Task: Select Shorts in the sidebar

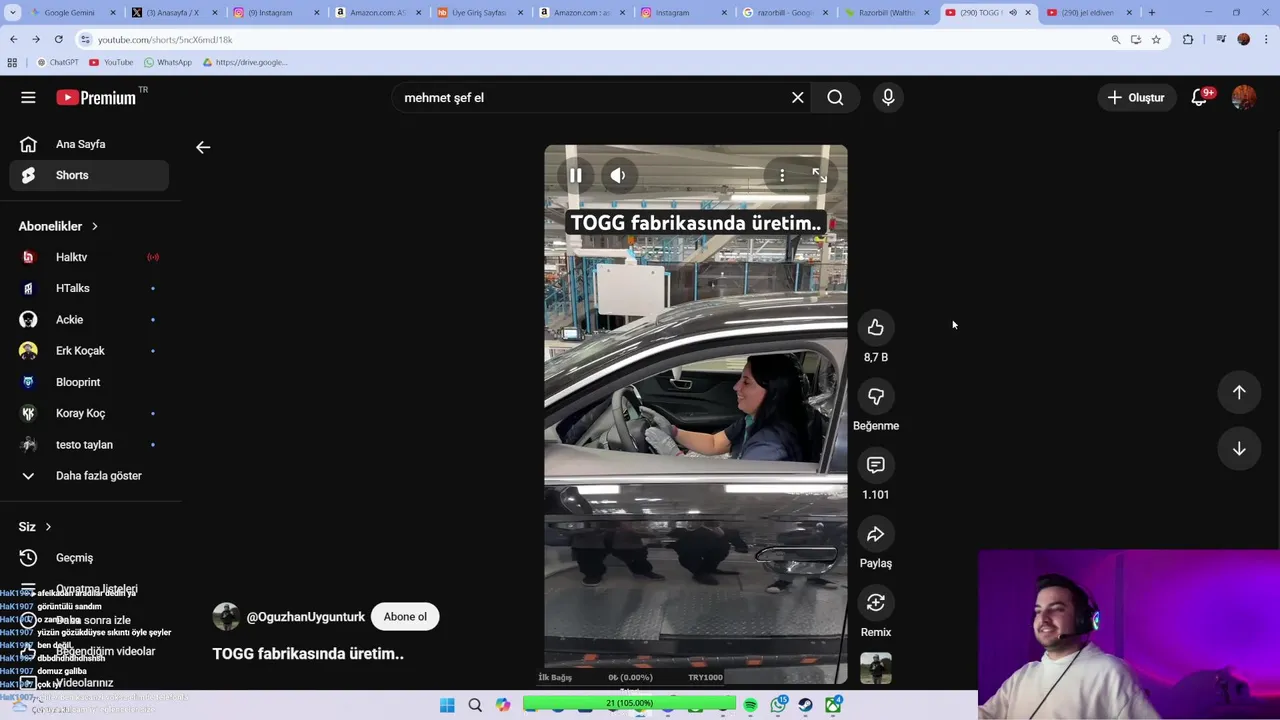Action: point(89,175)
